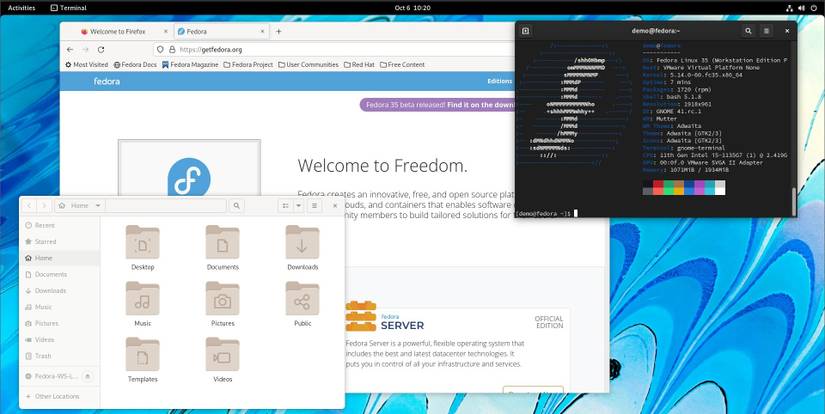Image resolution: width=825 pixels, height=414 pixels.
Task: Eject the Fedora-WS-L volume
Action: click(x=88, y=376)
